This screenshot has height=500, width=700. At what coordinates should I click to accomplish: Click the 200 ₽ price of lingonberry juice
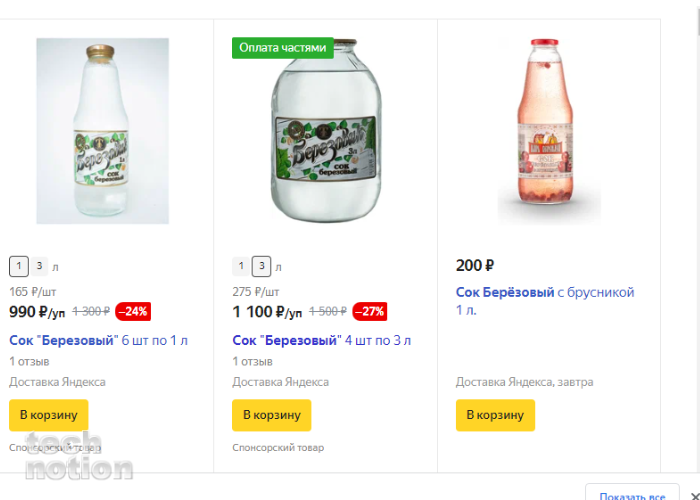[475, 265]
